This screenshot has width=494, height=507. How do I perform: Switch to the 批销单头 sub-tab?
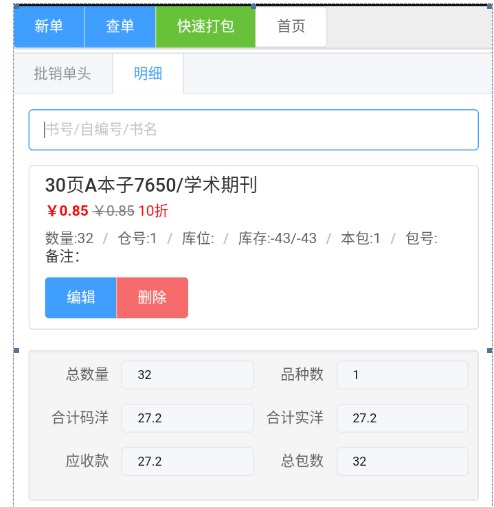click(x=63, y=74)
